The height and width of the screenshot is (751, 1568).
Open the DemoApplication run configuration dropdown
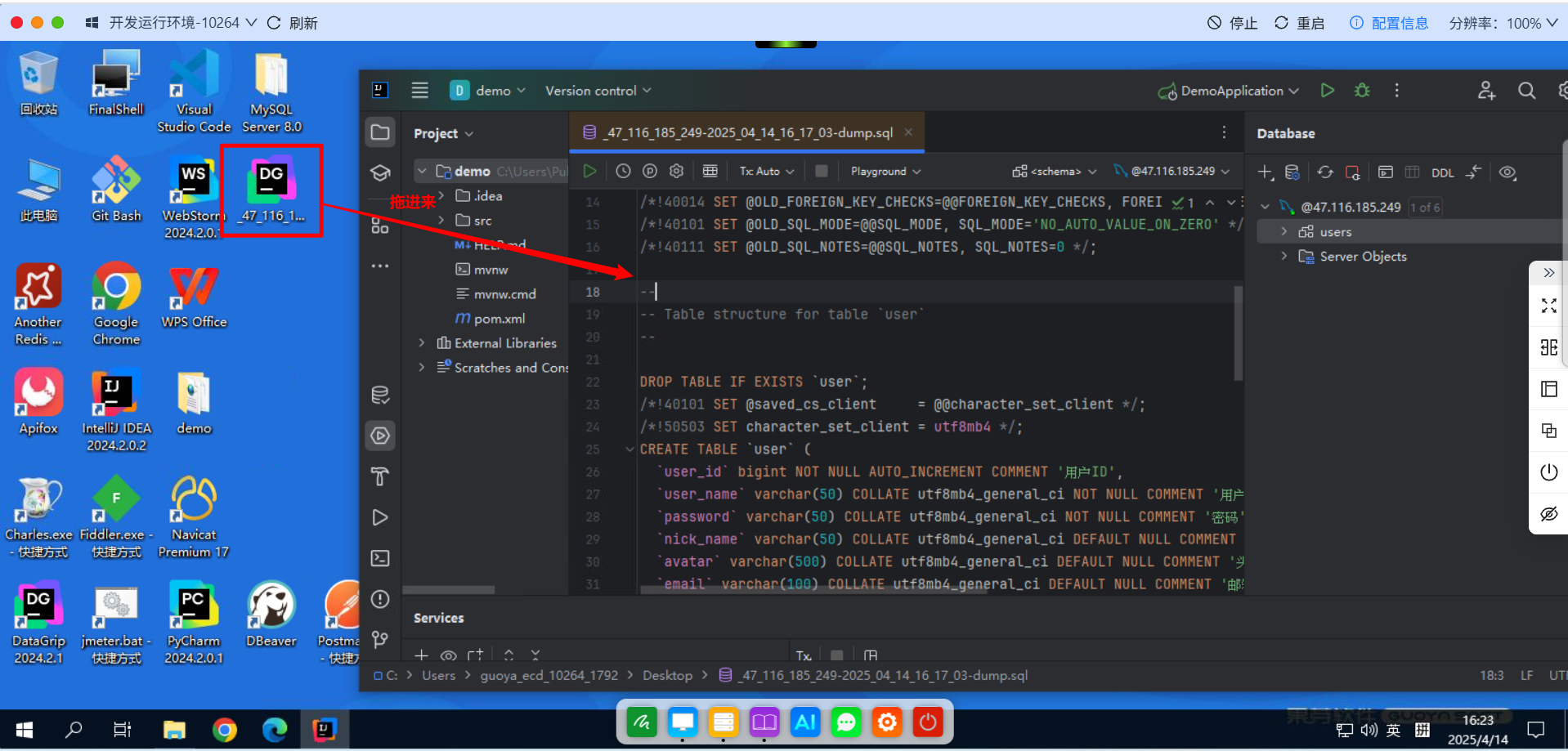coord(1229,91)
